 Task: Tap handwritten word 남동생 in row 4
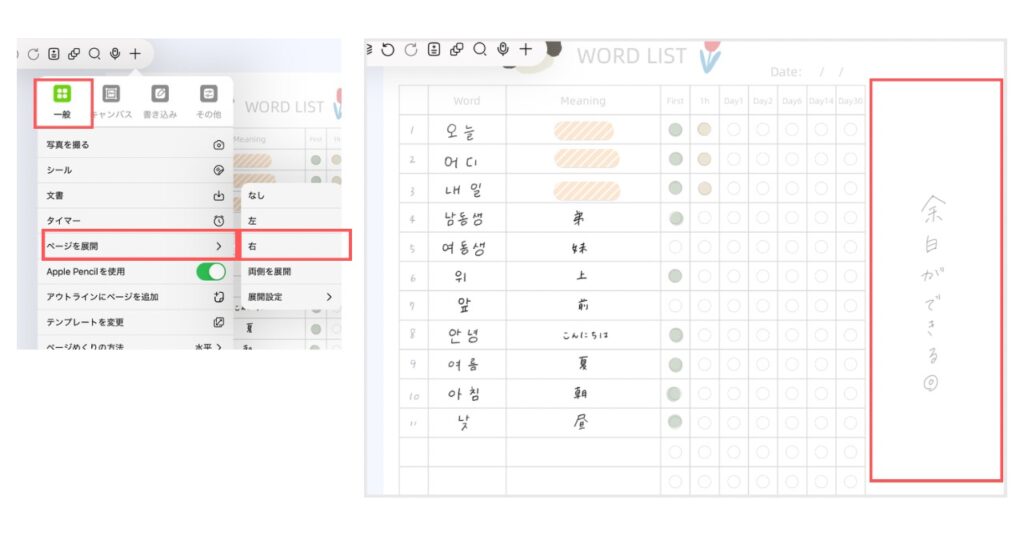[463, 219]
